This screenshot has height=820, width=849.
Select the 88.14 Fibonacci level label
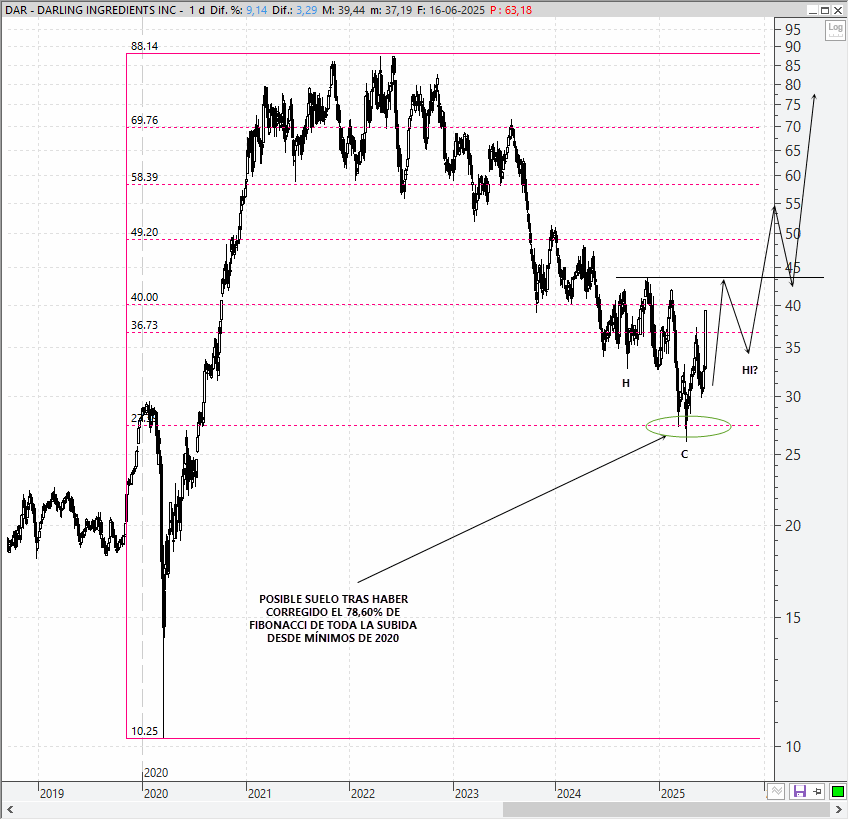tap(145, 46)
